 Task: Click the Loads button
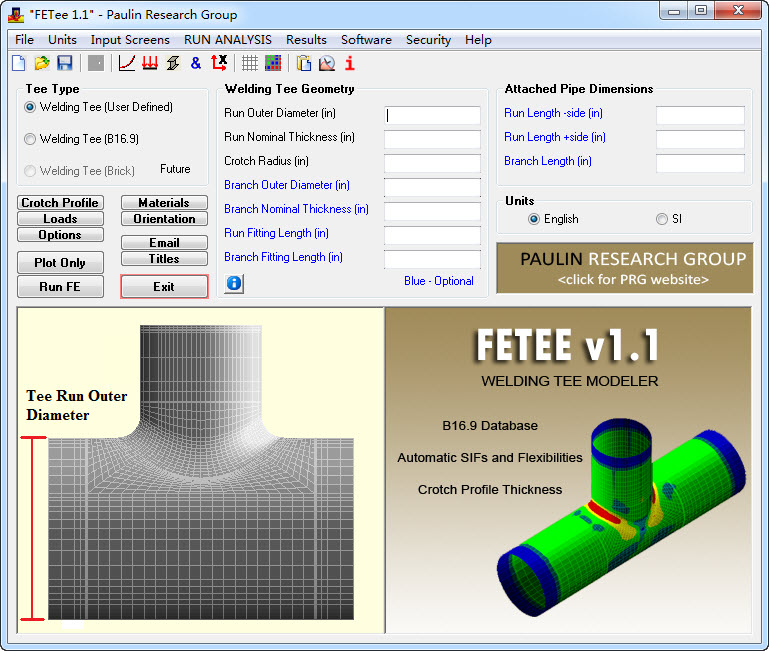tap(60, 219)
